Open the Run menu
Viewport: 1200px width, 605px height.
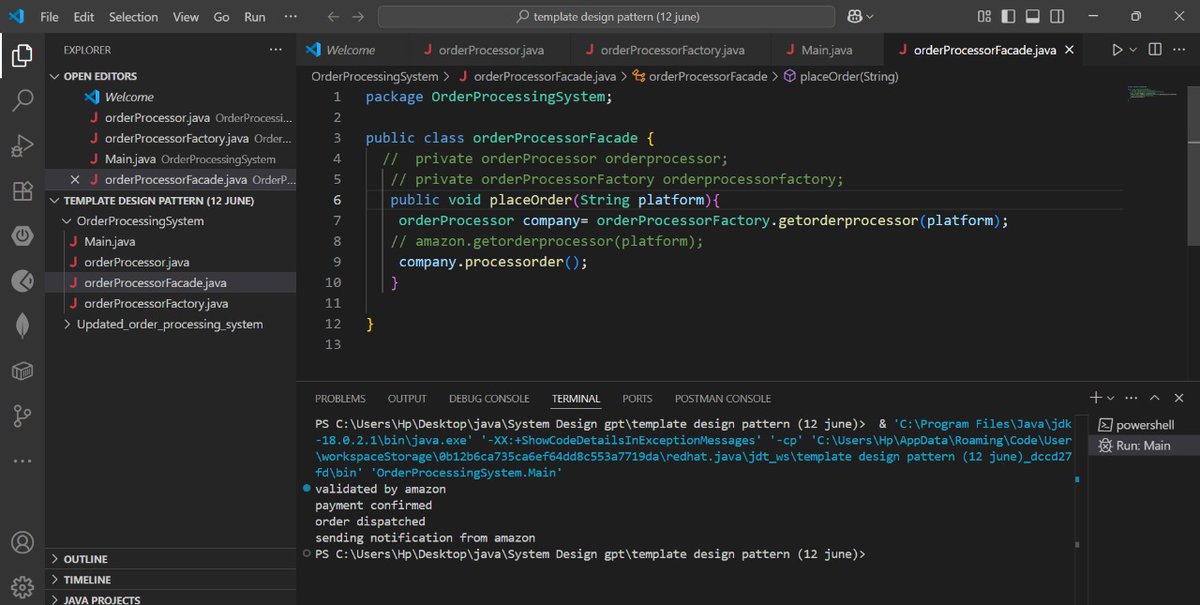point(255,17)
